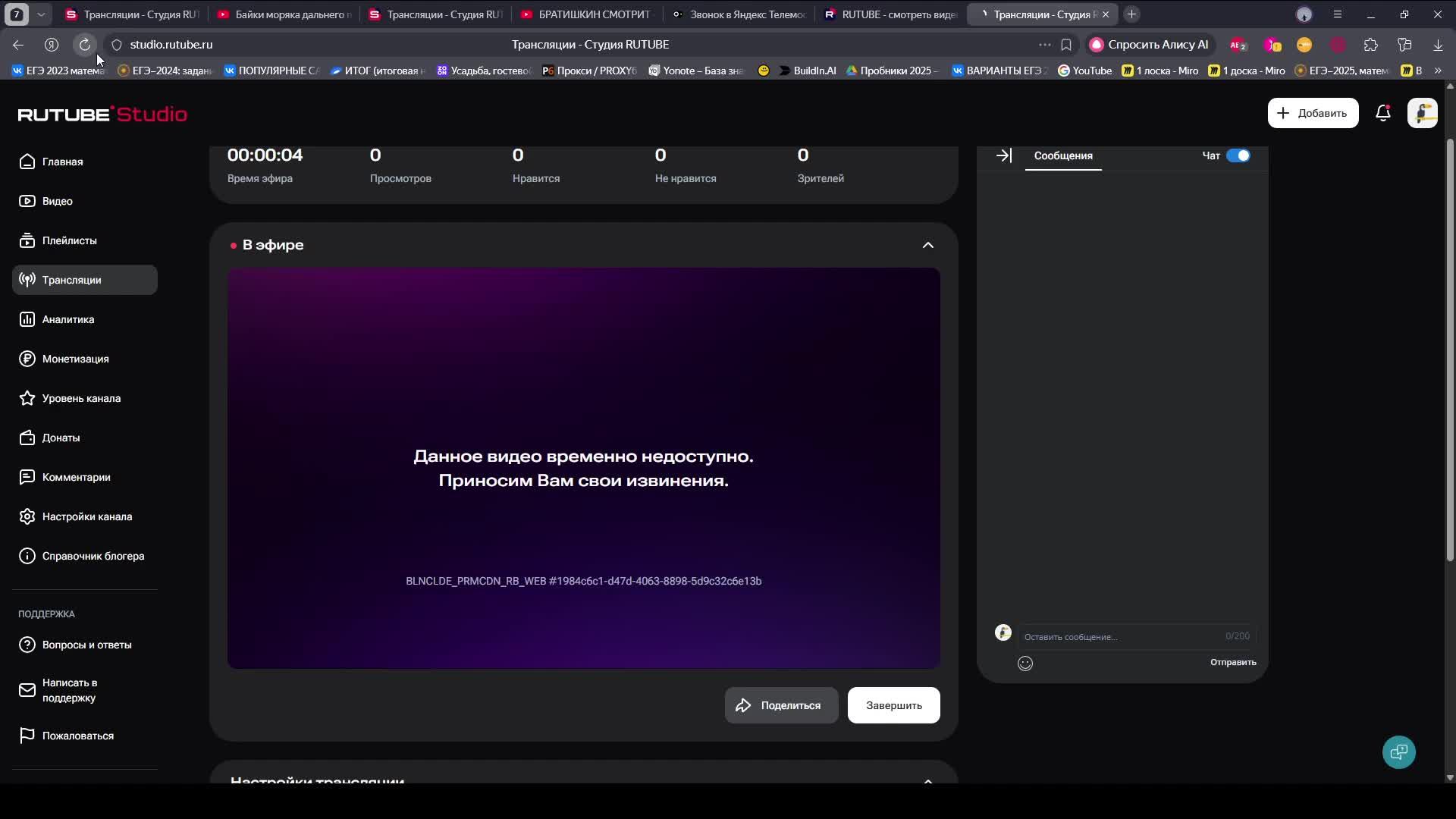Click the RUTUBE Studio logo
The image size is (1456, 819).
pos(102,114)
